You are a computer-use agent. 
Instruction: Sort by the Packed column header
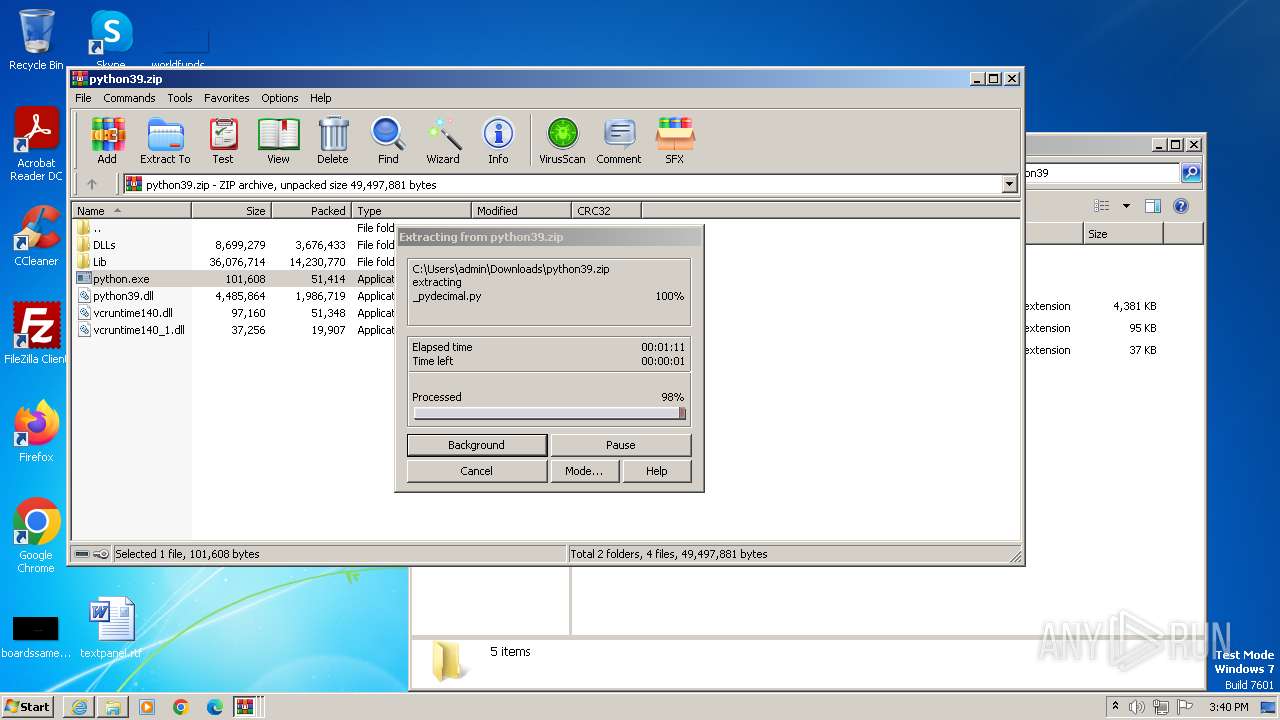(x=311, y=210)
